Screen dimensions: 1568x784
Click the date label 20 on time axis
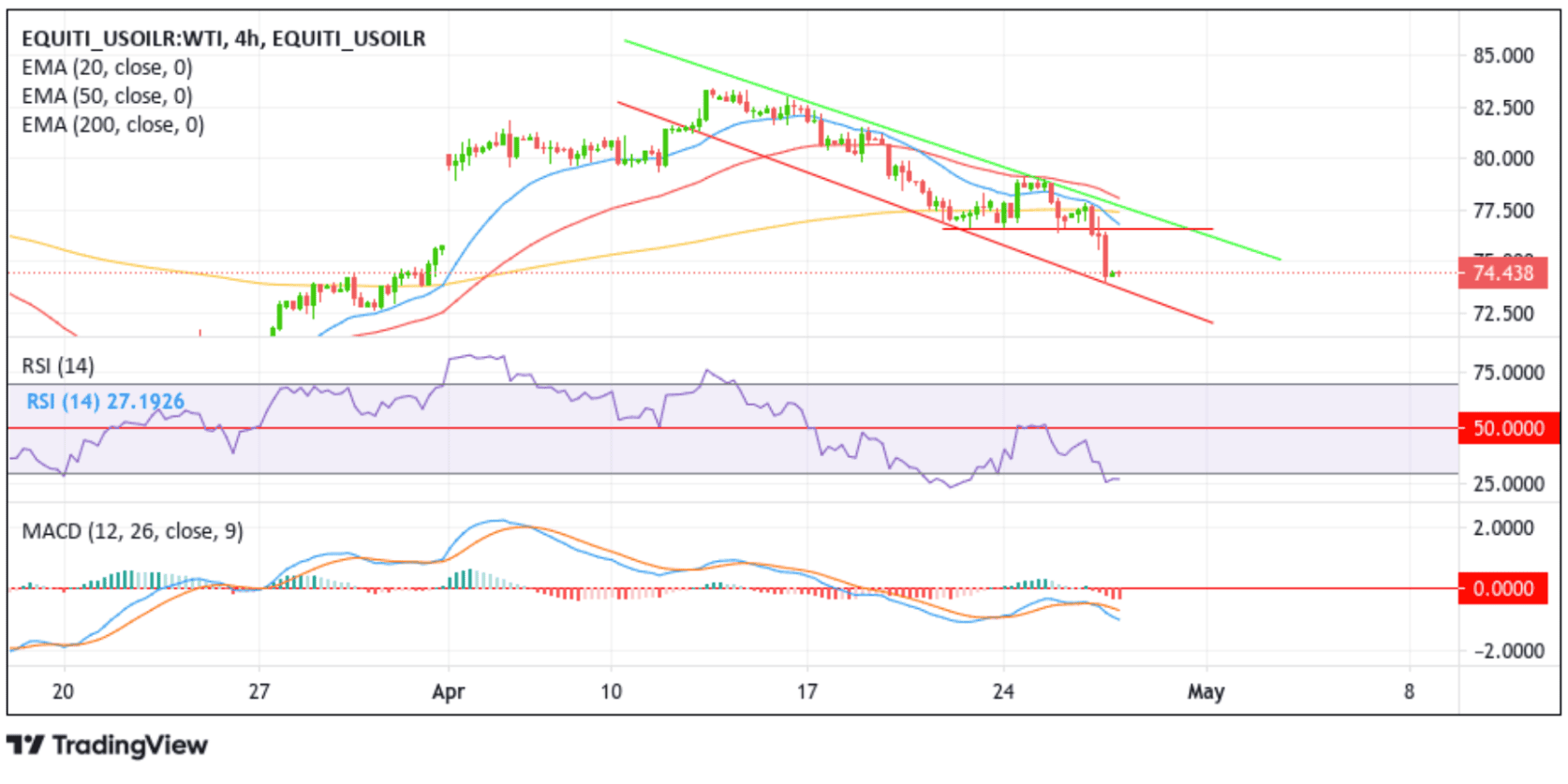[x=63, y=691]
